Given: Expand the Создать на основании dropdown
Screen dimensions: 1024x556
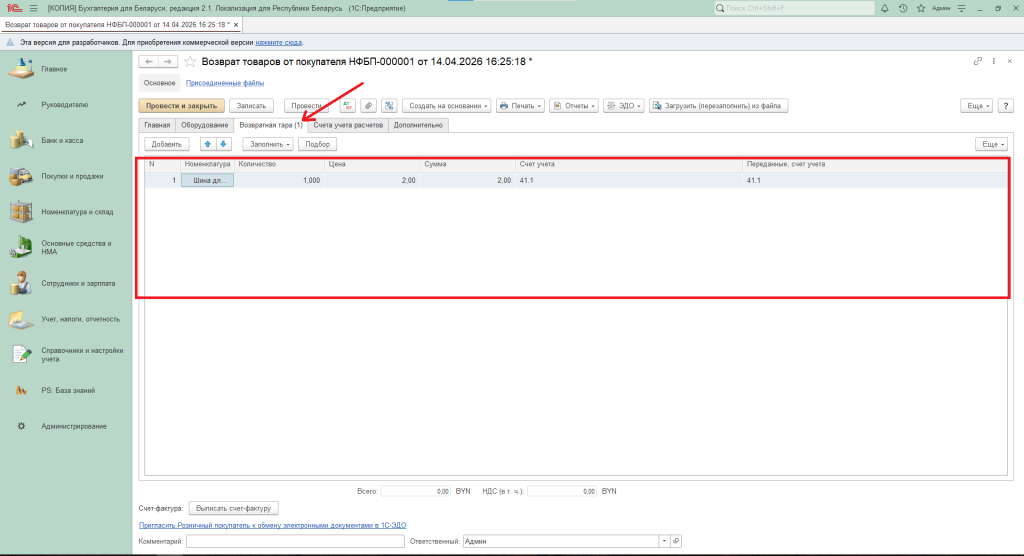Looking at the screenshot, I should pos(448,105).
